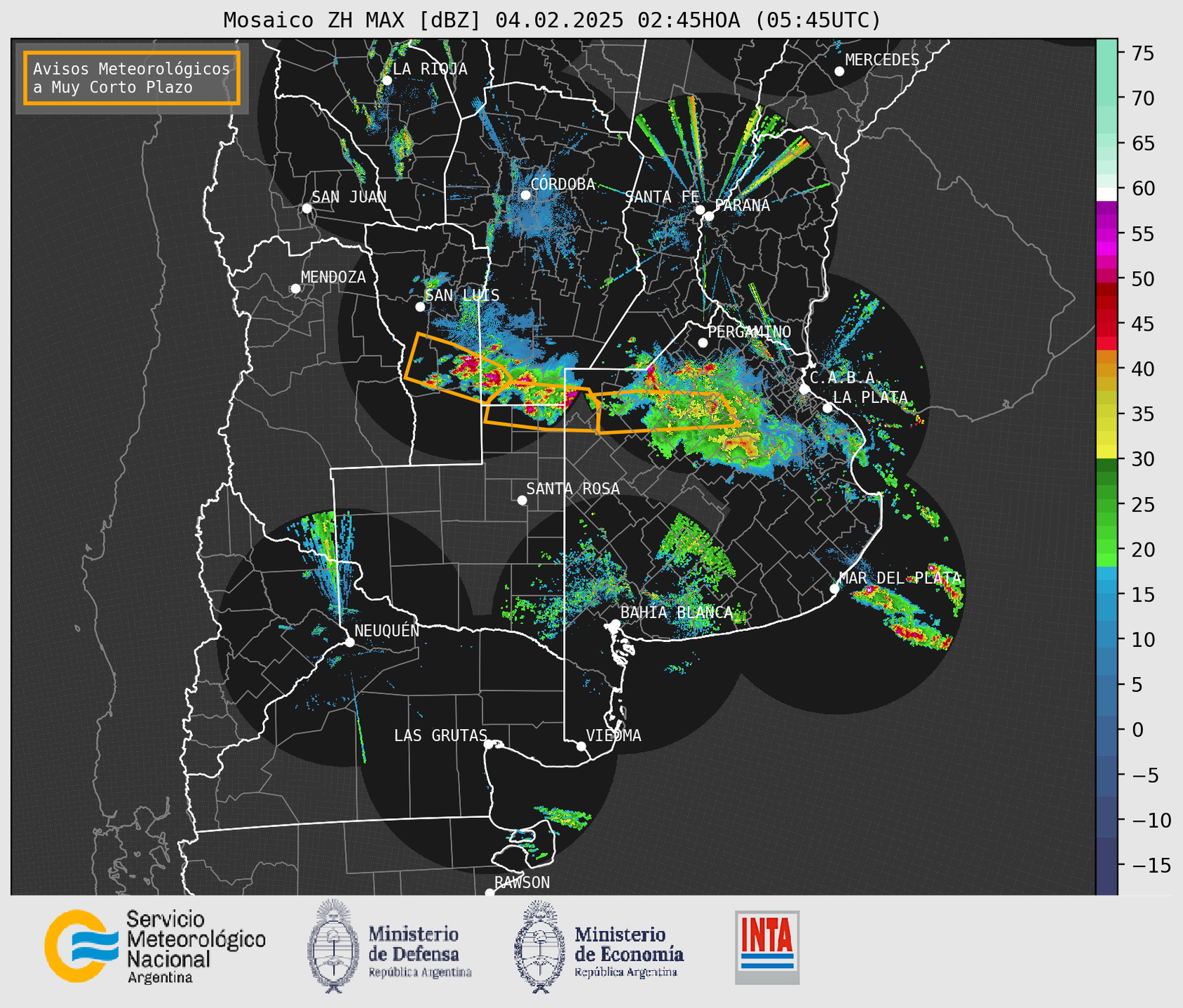Select the LAS GRUTAS city label
1183x1008 pixels.
pos(440,735)
